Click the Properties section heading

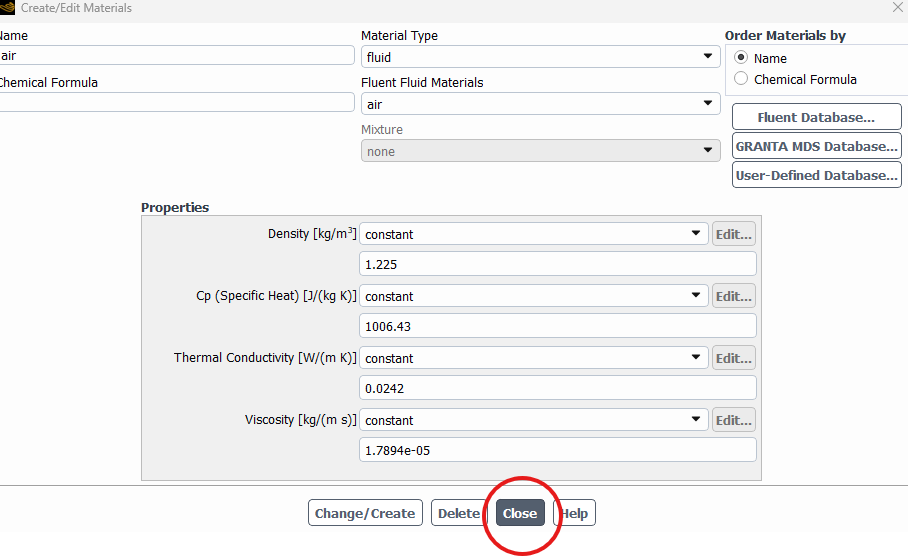[175, 207]
